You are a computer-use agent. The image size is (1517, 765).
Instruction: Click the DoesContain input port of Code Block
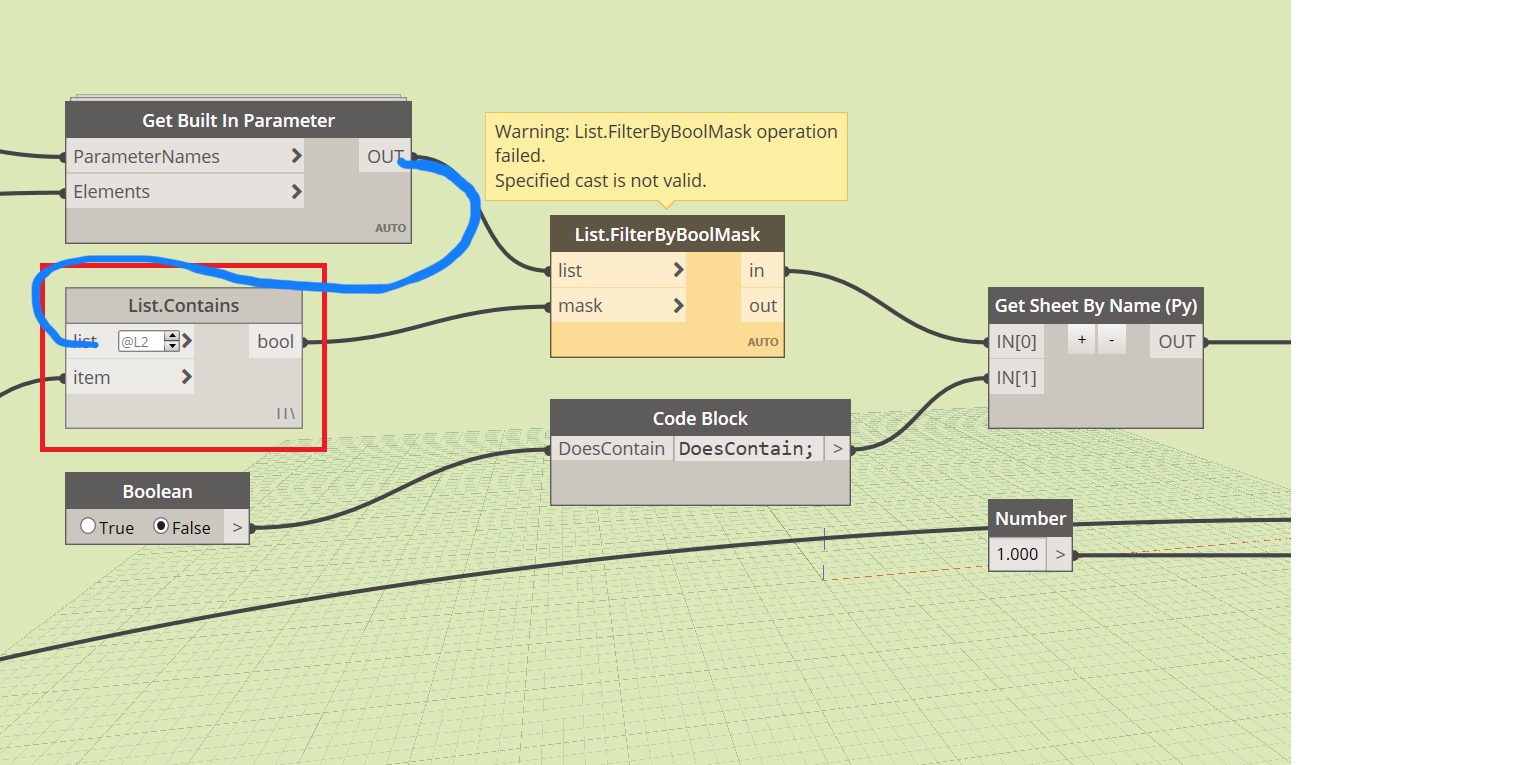click(611, 448)
